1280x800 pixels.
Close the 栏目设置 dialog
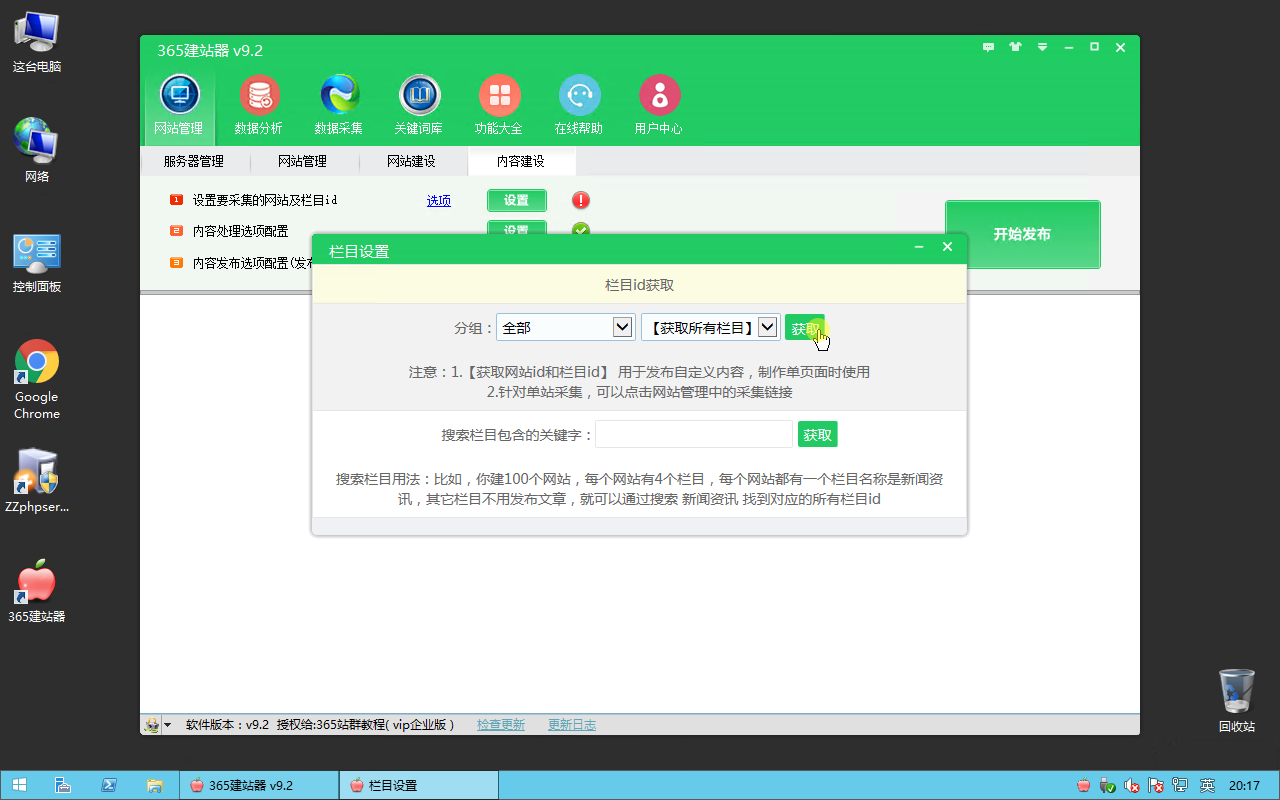(948, 248)
